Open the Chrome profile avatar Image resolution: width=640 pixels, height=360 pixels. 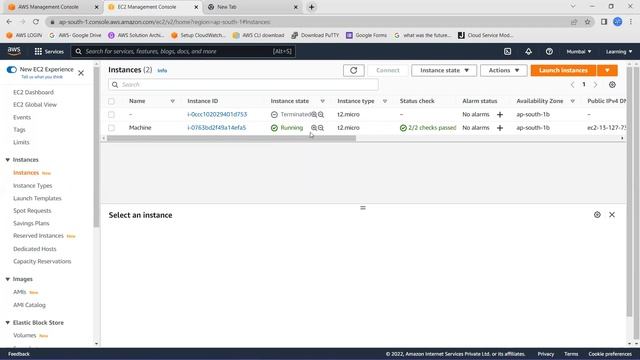617,22
